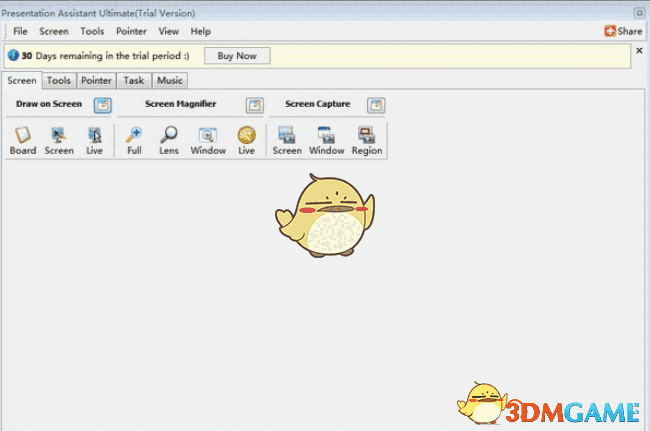The image size is (650, 431).
Task: Click the Buy Now button
Action: tap(237, 56)
